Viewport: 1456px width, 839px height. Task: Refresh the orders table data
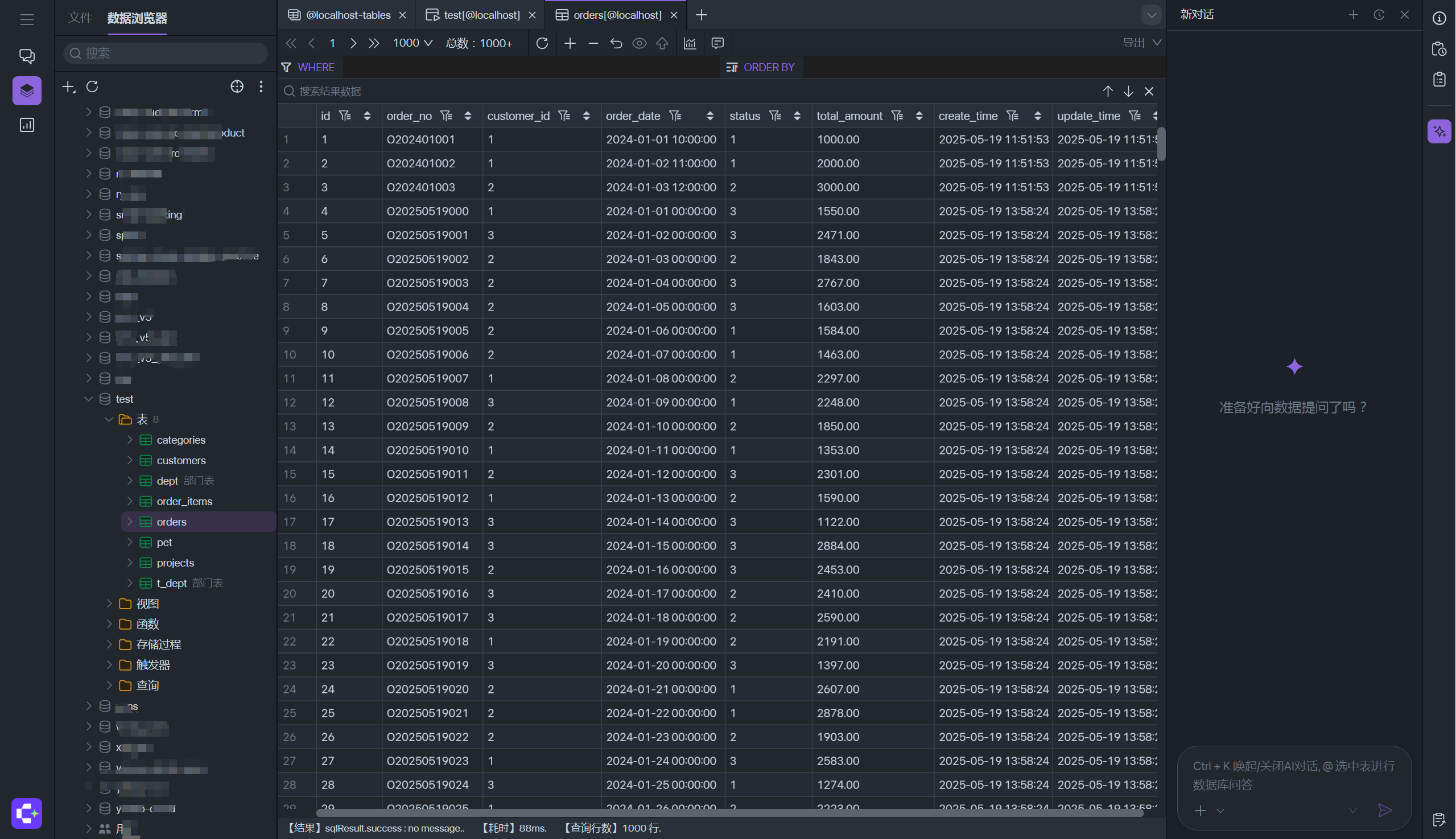click(x=542, y=43)
